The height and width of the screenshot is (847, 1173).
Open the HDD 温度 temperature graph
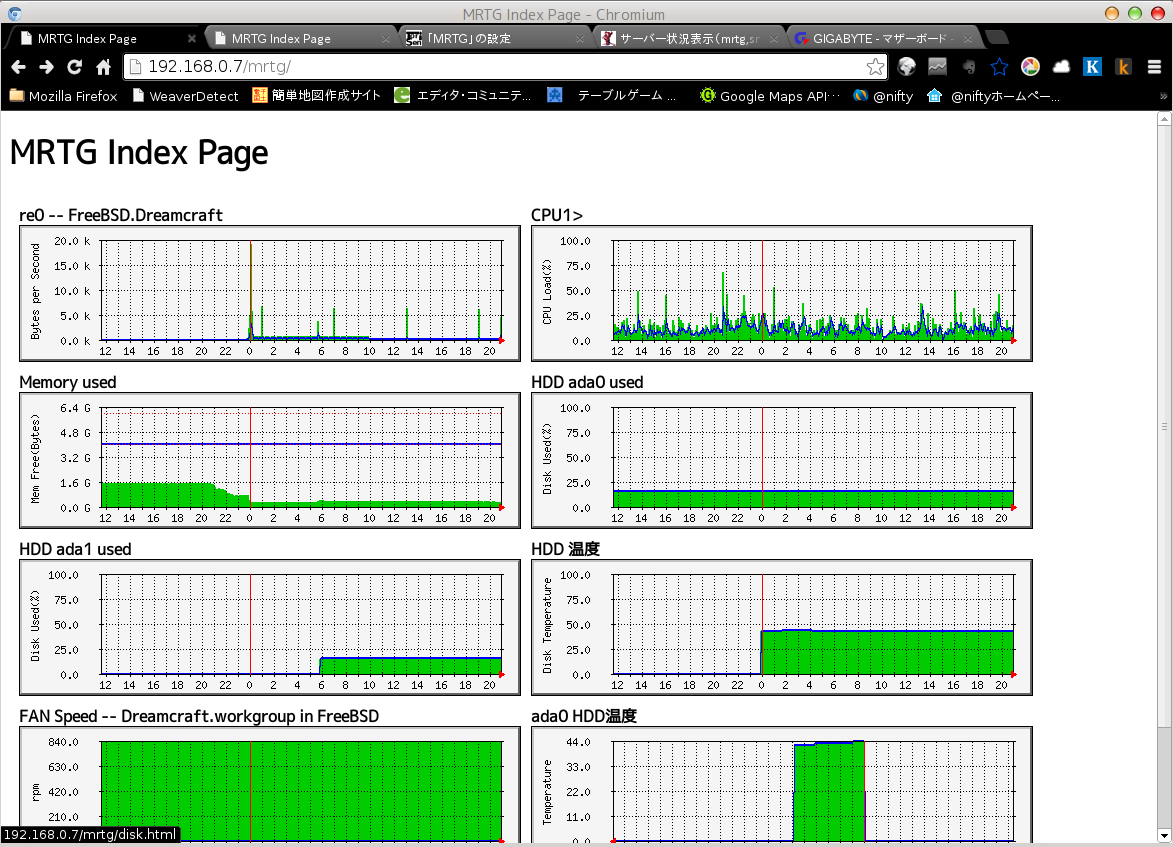pos(782,627)
